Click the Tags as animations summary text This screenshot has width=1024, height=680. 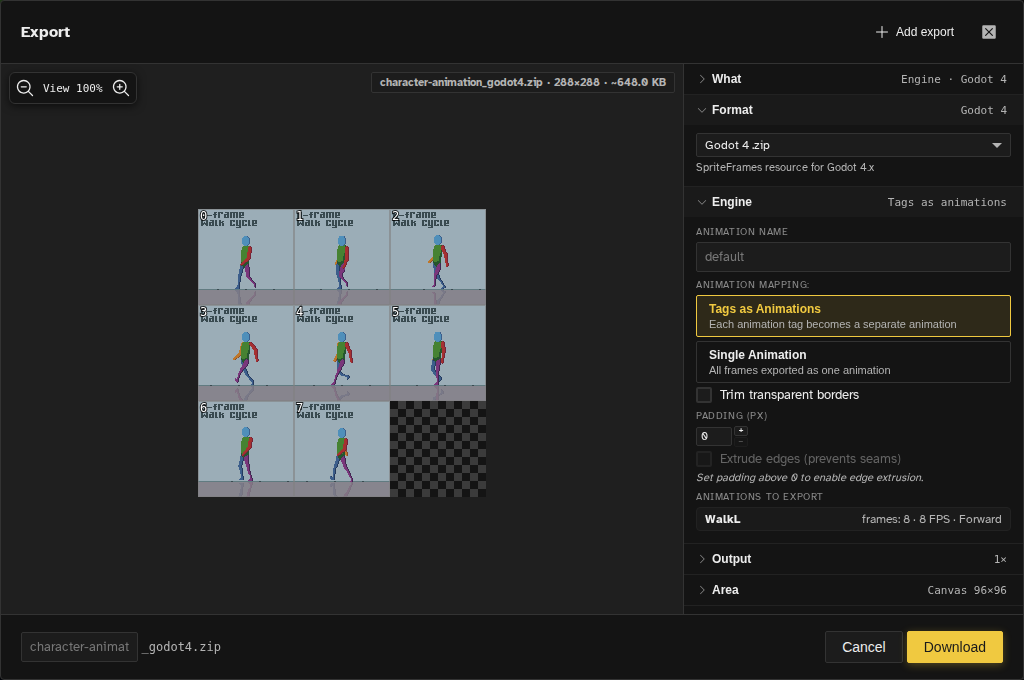947,202
